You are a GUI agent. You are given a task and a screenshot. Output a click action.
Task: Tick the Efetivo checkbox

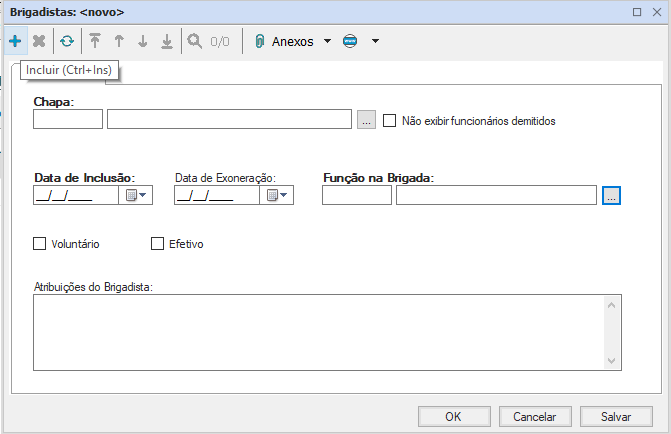click(157, 243)
